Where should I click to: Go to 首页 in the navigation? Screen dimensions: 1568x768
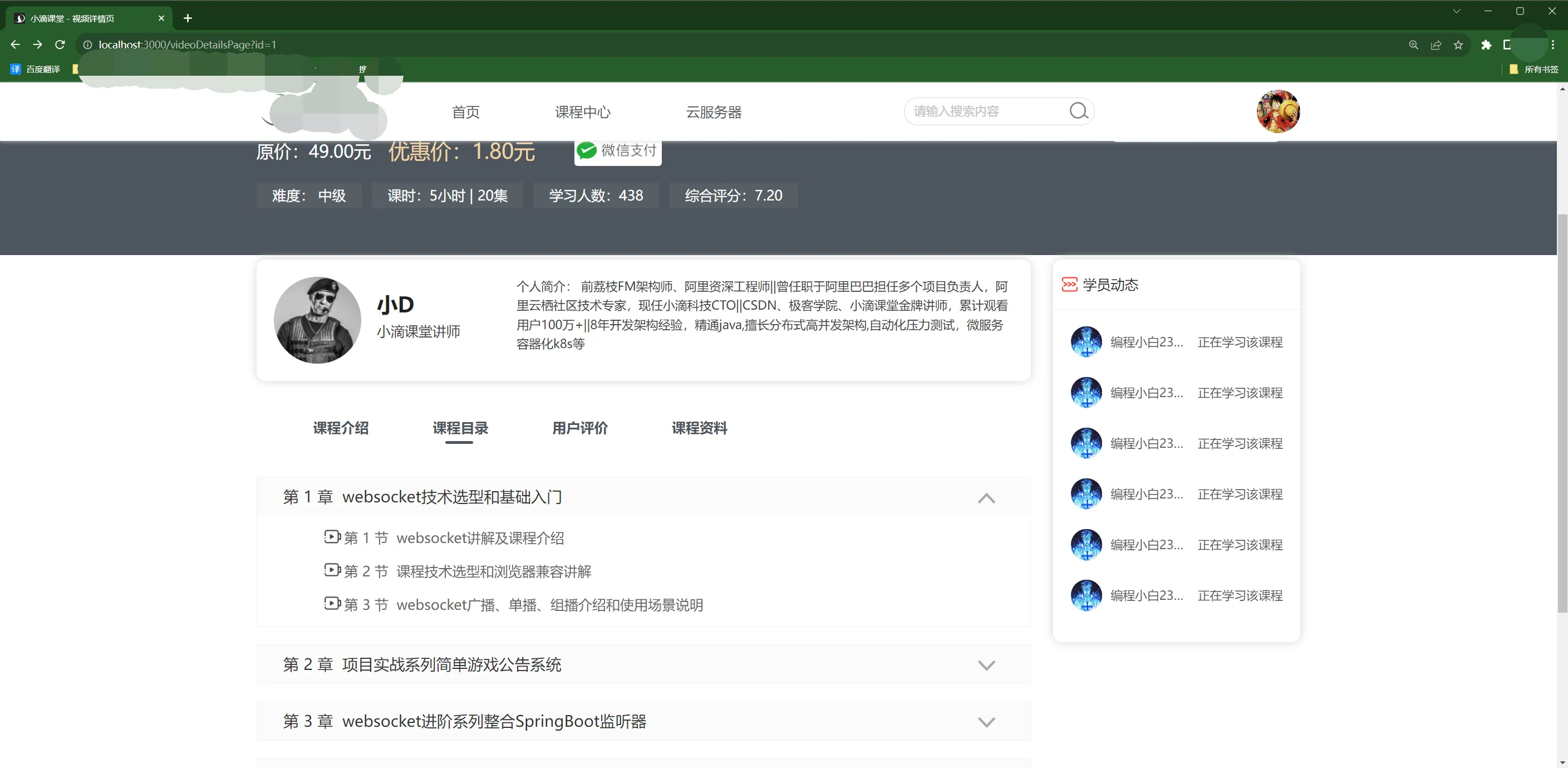466,112
